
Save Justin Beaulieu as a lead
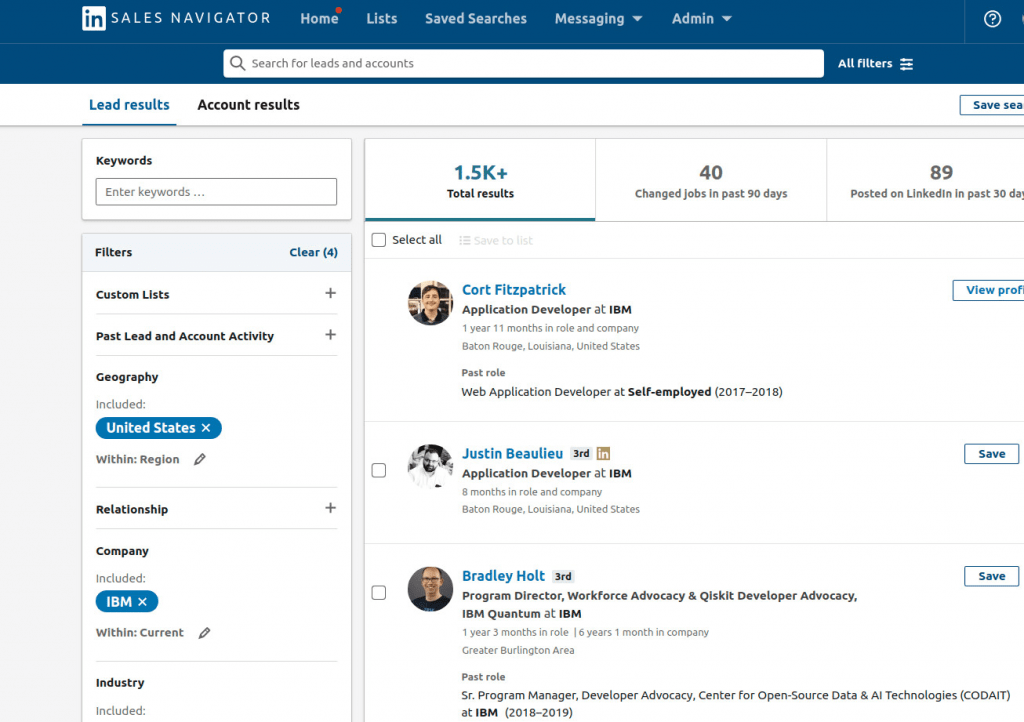click(x=991, y=454)
